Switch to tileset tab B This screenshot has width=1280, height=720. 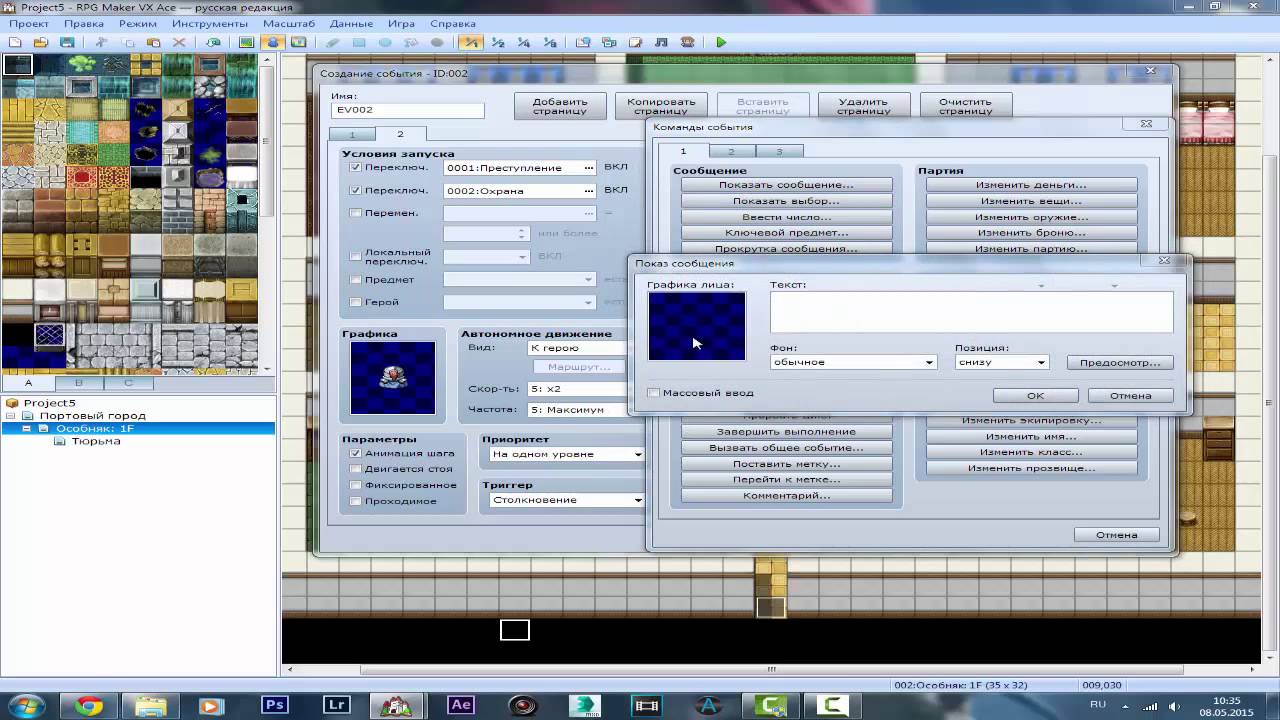[79, 383]
